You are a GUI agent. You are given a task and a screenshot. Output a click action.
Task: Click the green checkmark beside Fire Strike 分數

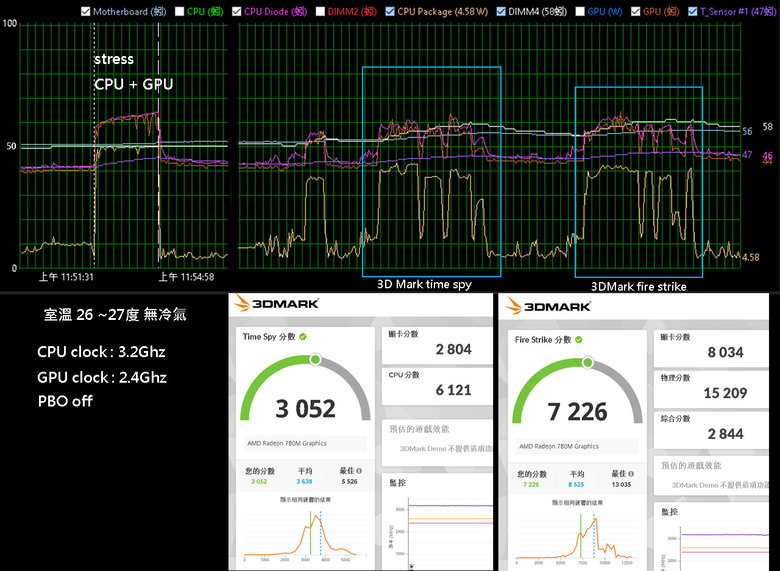(x=579, y=340)
